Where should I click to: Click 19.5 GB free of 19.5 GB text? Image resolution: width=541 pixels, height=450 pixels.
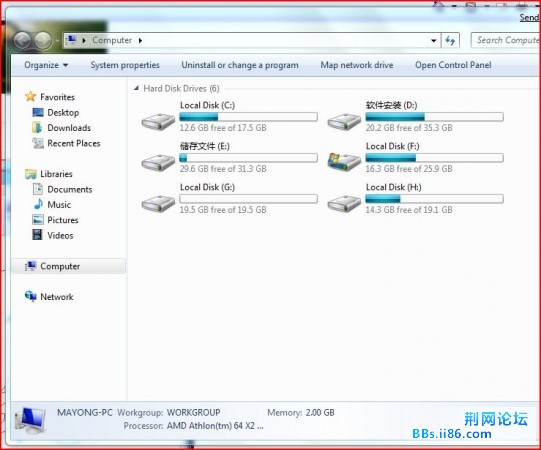pos(223,210)
